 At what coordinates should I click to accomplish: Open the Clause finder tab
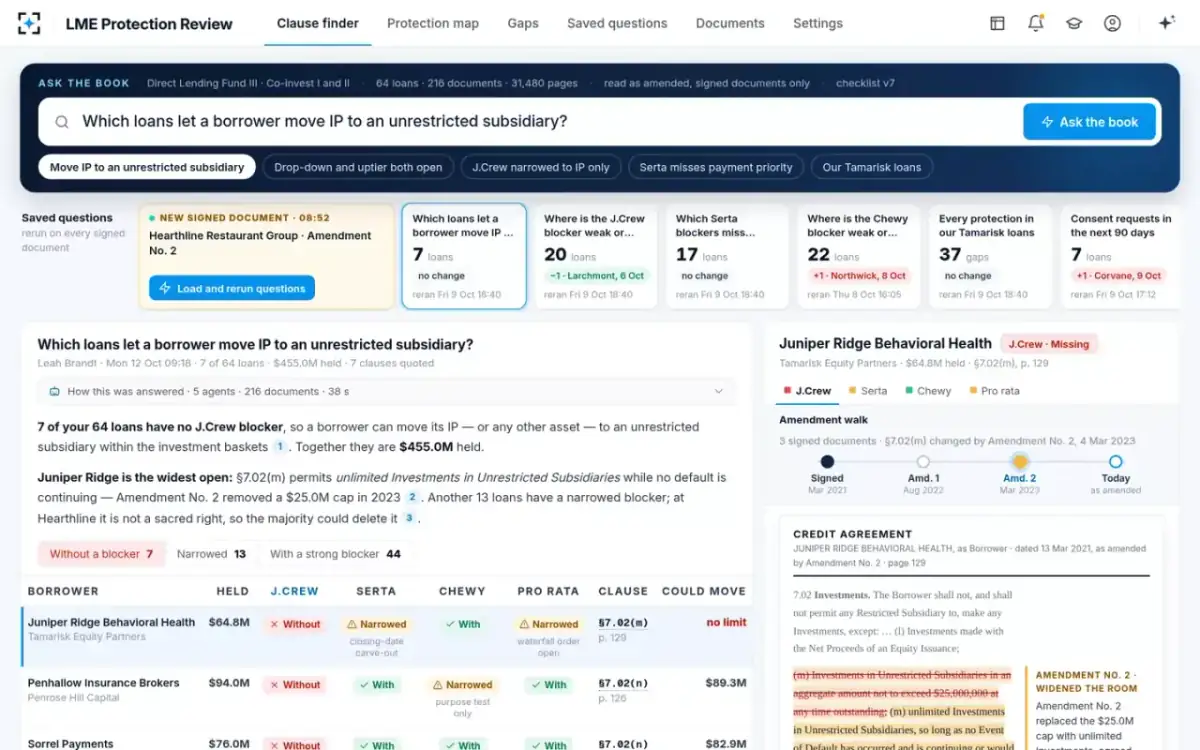coord(317,23)
